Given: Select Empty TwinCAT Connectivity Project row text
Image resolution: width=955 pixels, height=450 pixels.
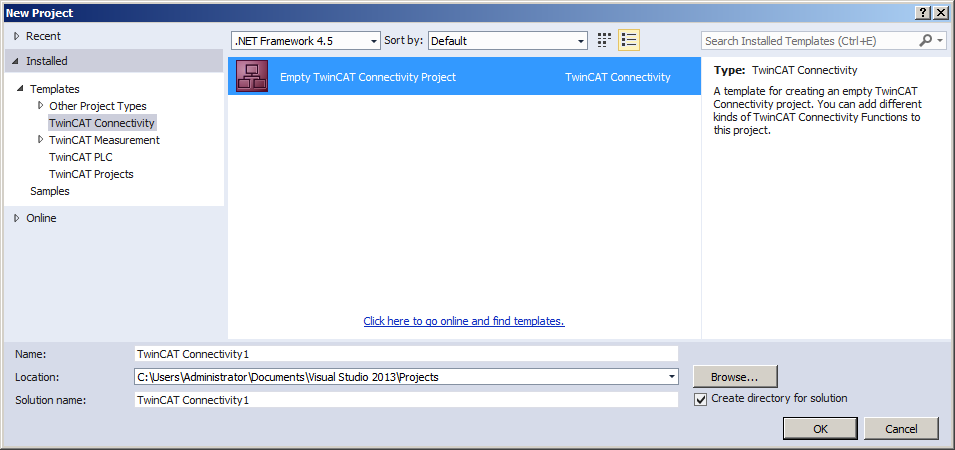Looking at the screenshot, I should 368,77.
